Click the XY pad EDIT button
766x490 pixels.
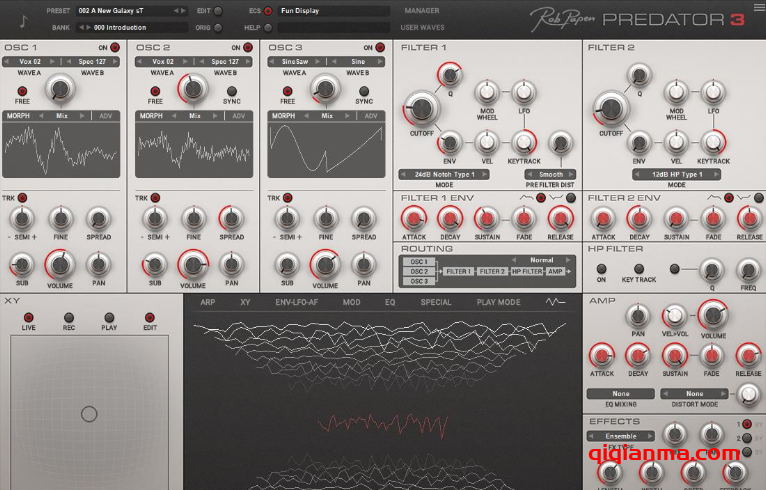[x=149, y=318]
